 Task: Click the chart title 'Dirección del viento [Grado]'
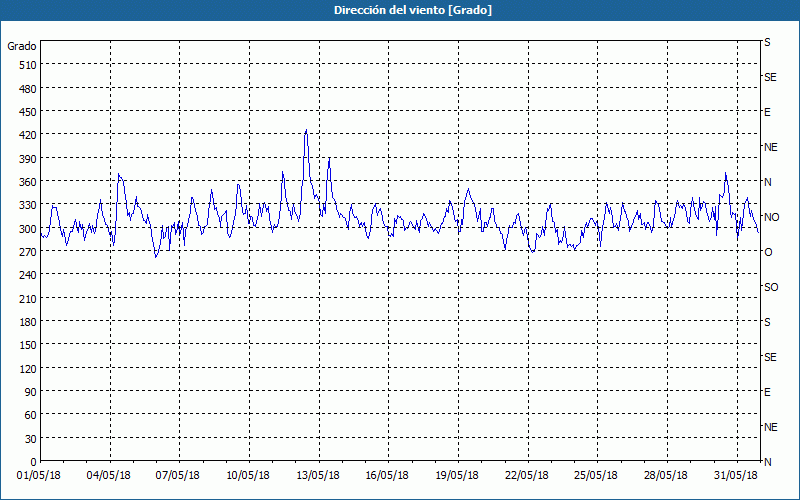413,10
